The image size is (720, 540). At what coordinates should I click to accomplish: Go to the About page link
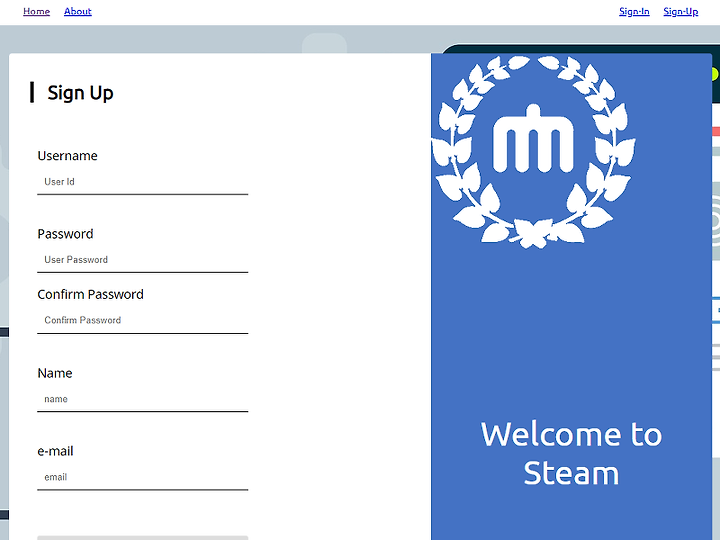tap(78, 11)
